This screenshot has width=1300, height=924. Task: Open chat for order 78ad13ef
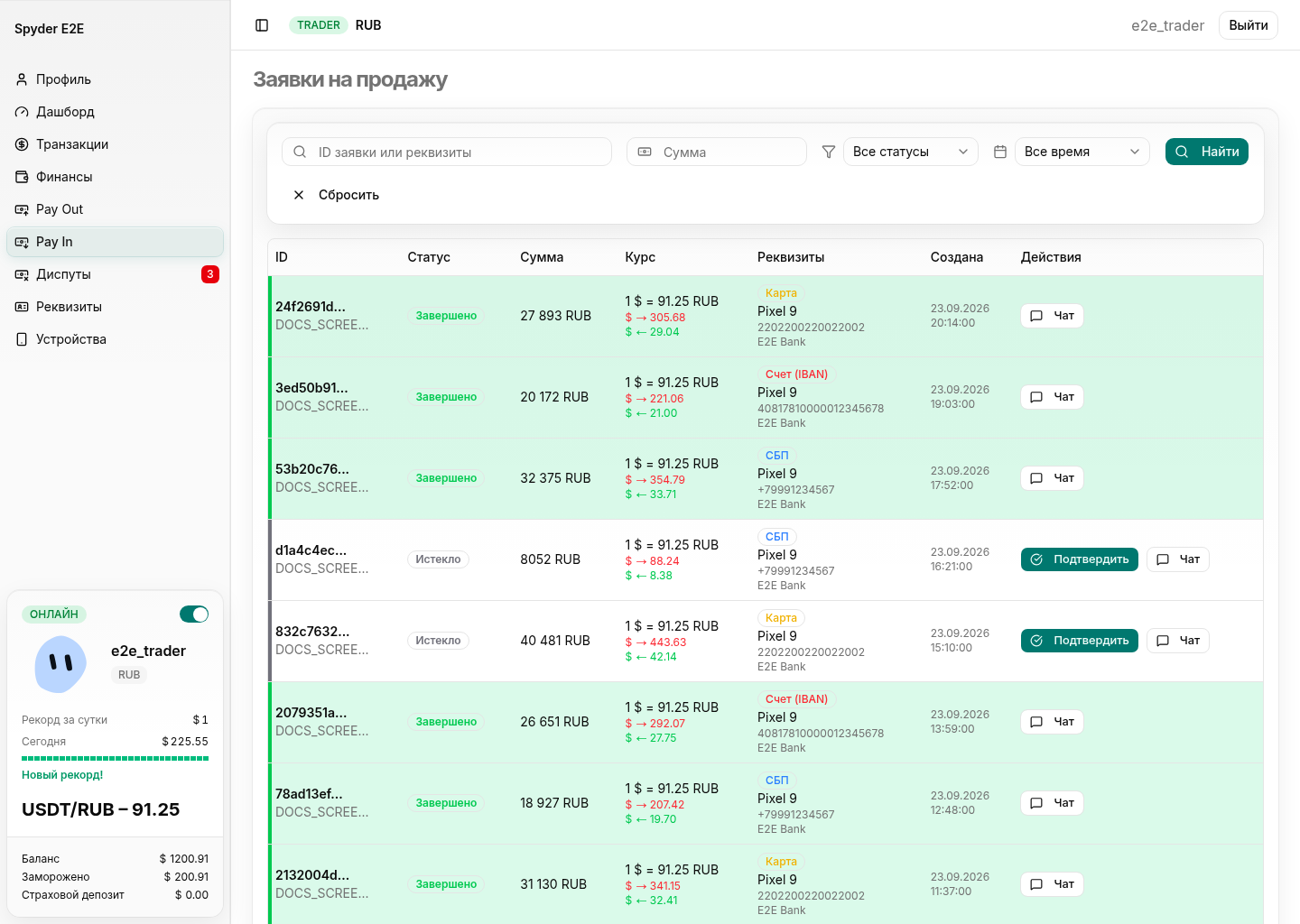click(x=1052, y=803)
